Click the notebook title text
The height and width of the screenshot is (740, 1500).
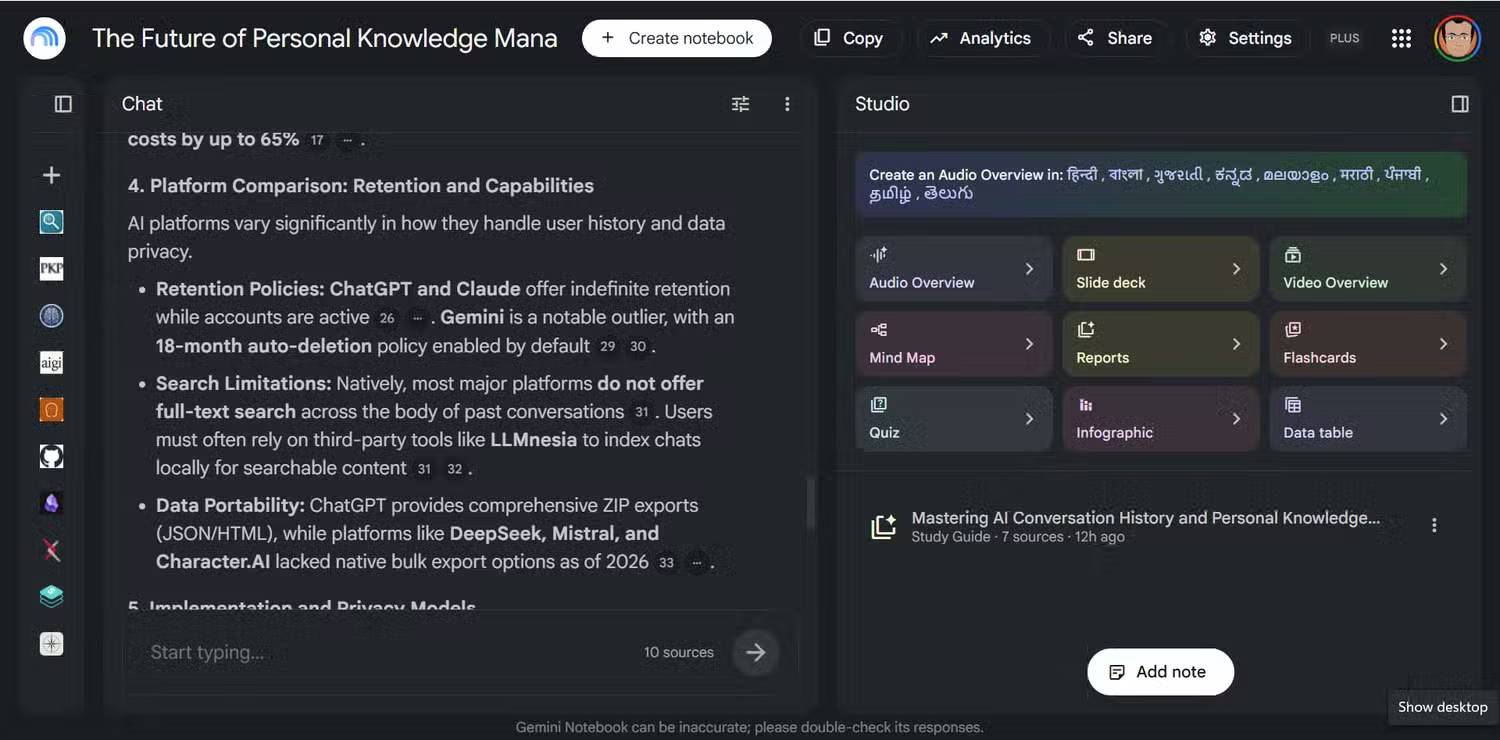tap(325, 38)
